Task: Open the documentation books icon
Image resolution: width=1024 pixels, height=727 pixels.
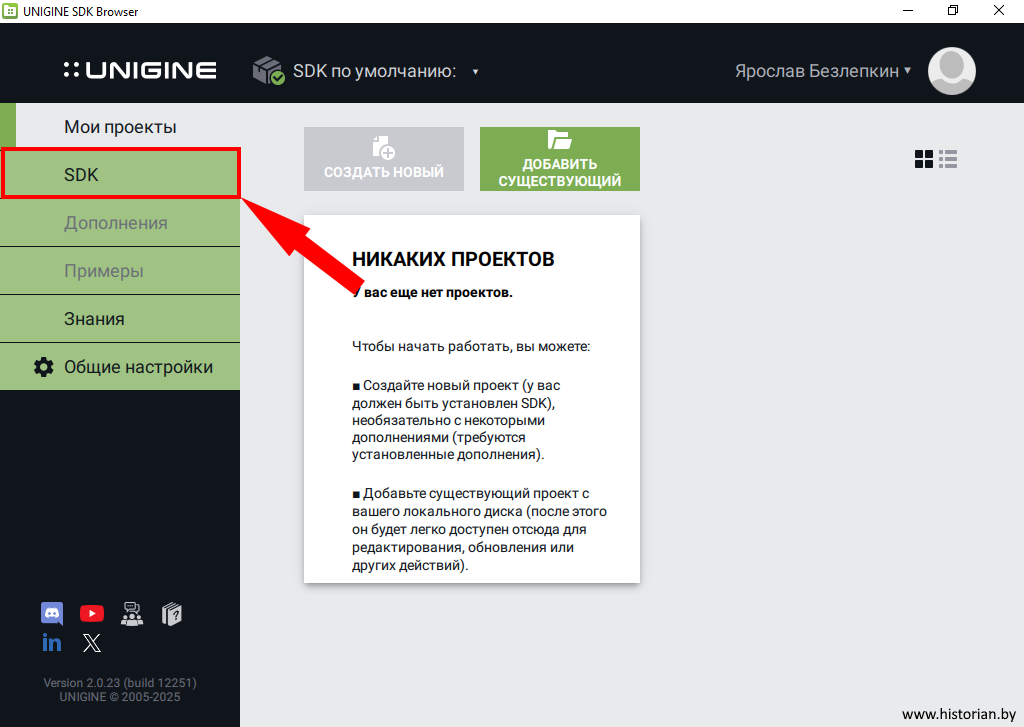Action: click(172, 614)
